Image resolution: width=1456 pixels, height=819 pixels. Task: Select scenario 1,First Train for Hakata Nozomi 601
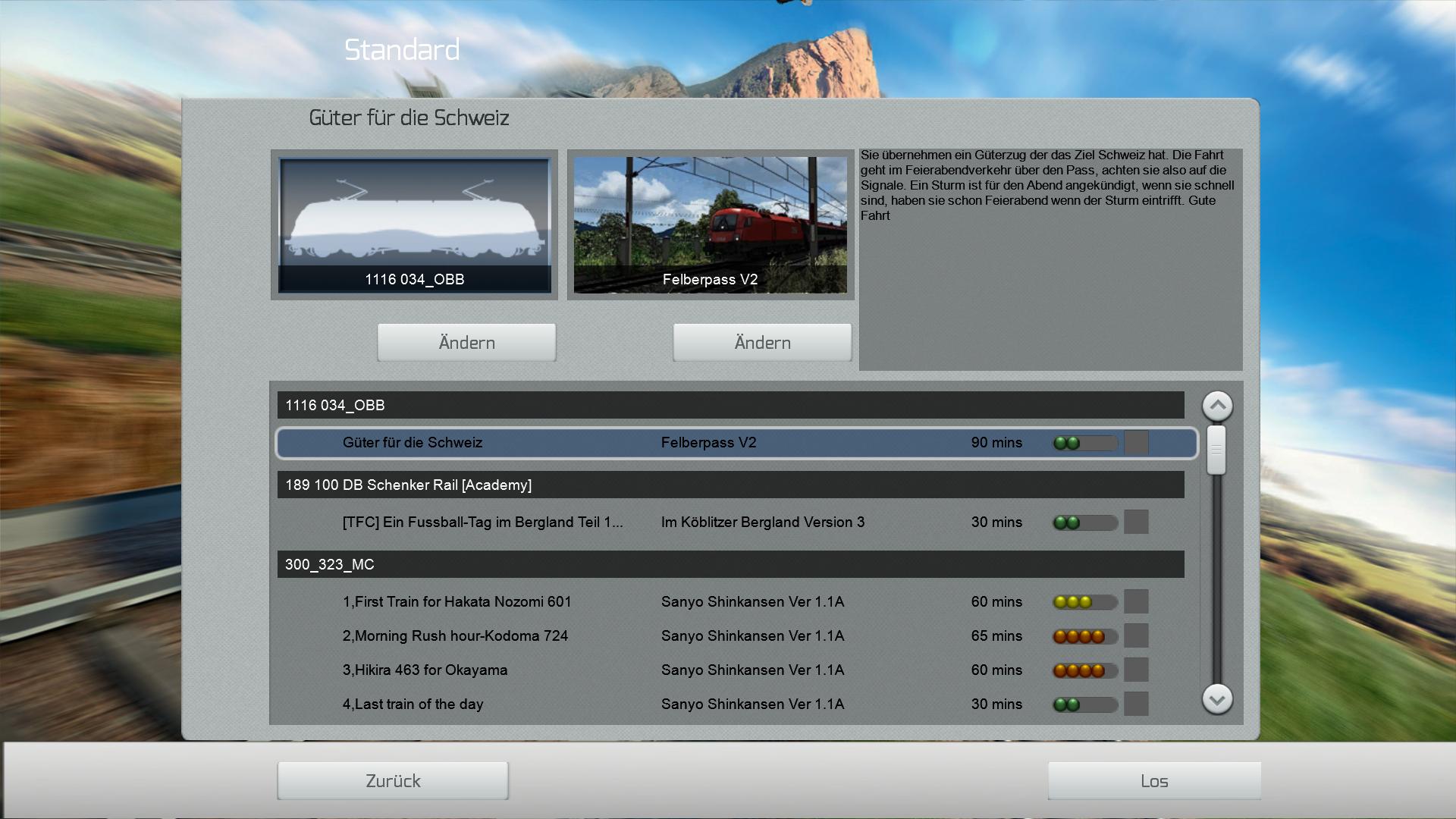pyautogui.click(x=457, y=602)
